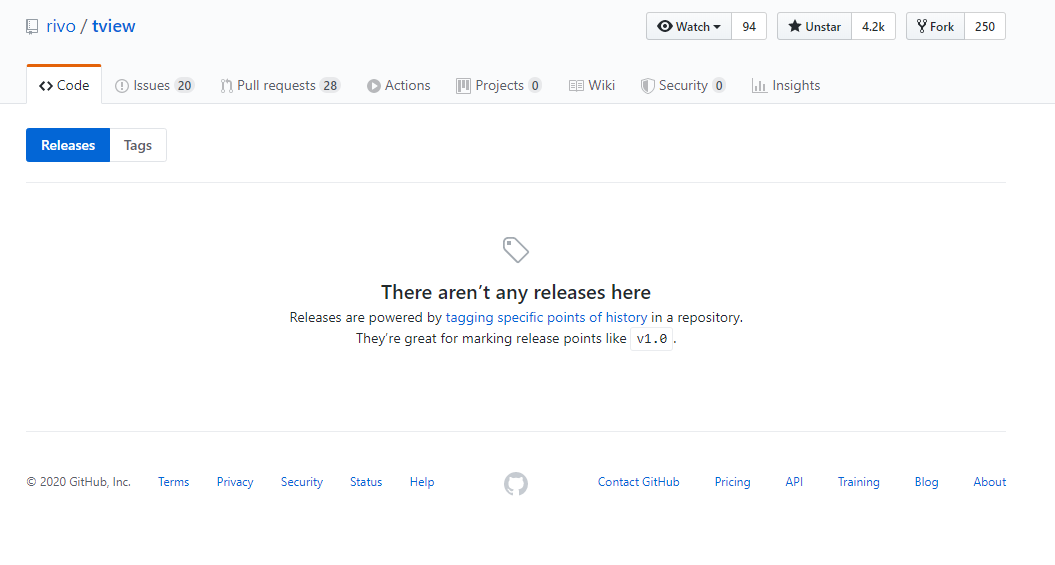Screen dimensions: 1055x565
Task: Open the Security tab
Action: (683, 85)
